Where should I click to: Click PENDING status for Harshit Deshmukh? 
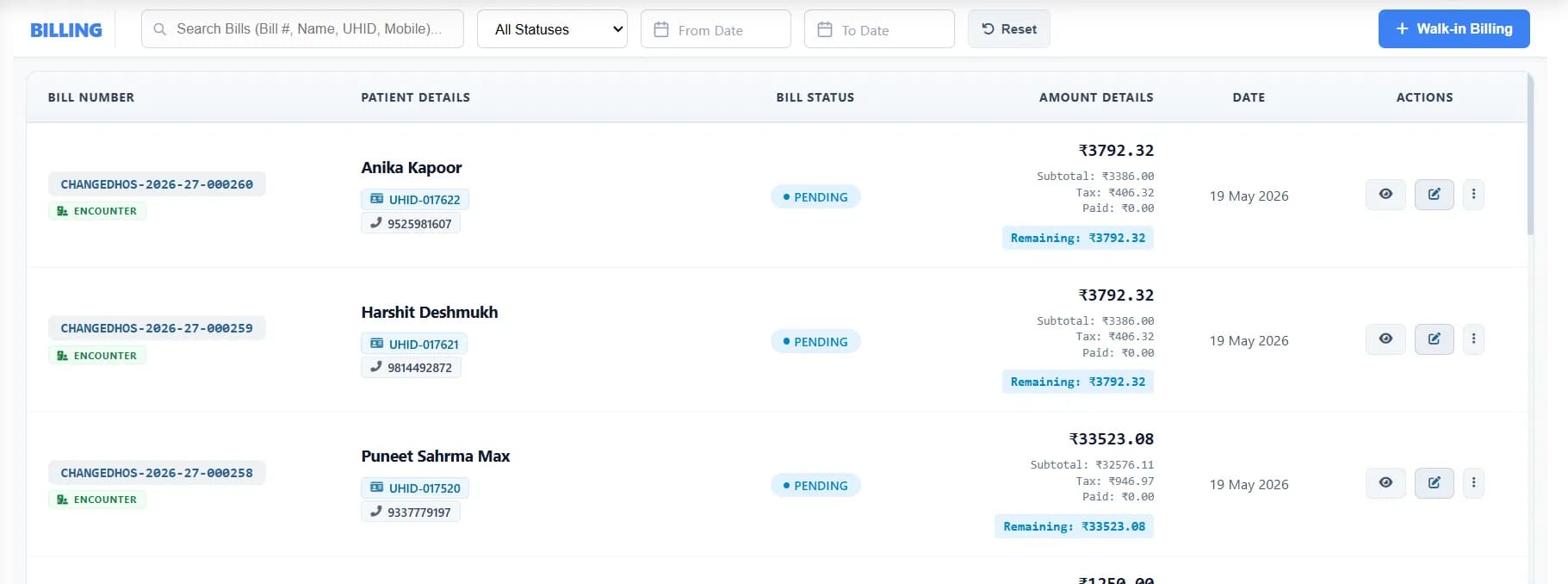click(815, 342)
